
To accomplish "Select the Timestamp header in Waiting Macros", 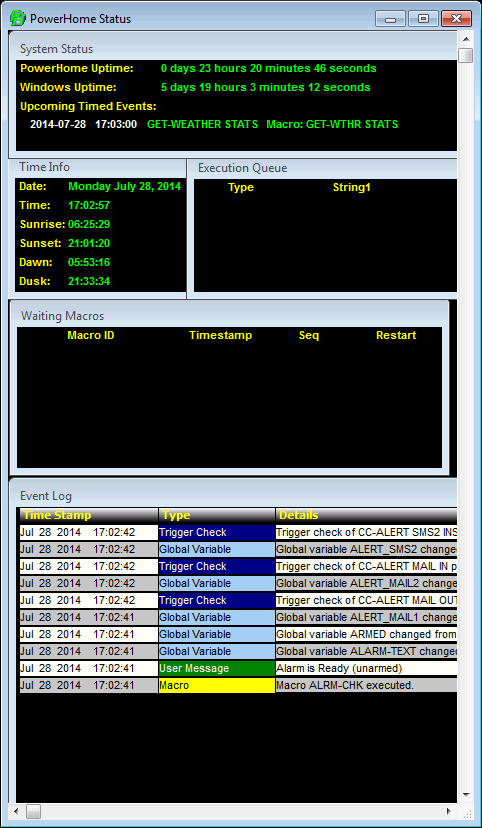I will pos(221,335).
